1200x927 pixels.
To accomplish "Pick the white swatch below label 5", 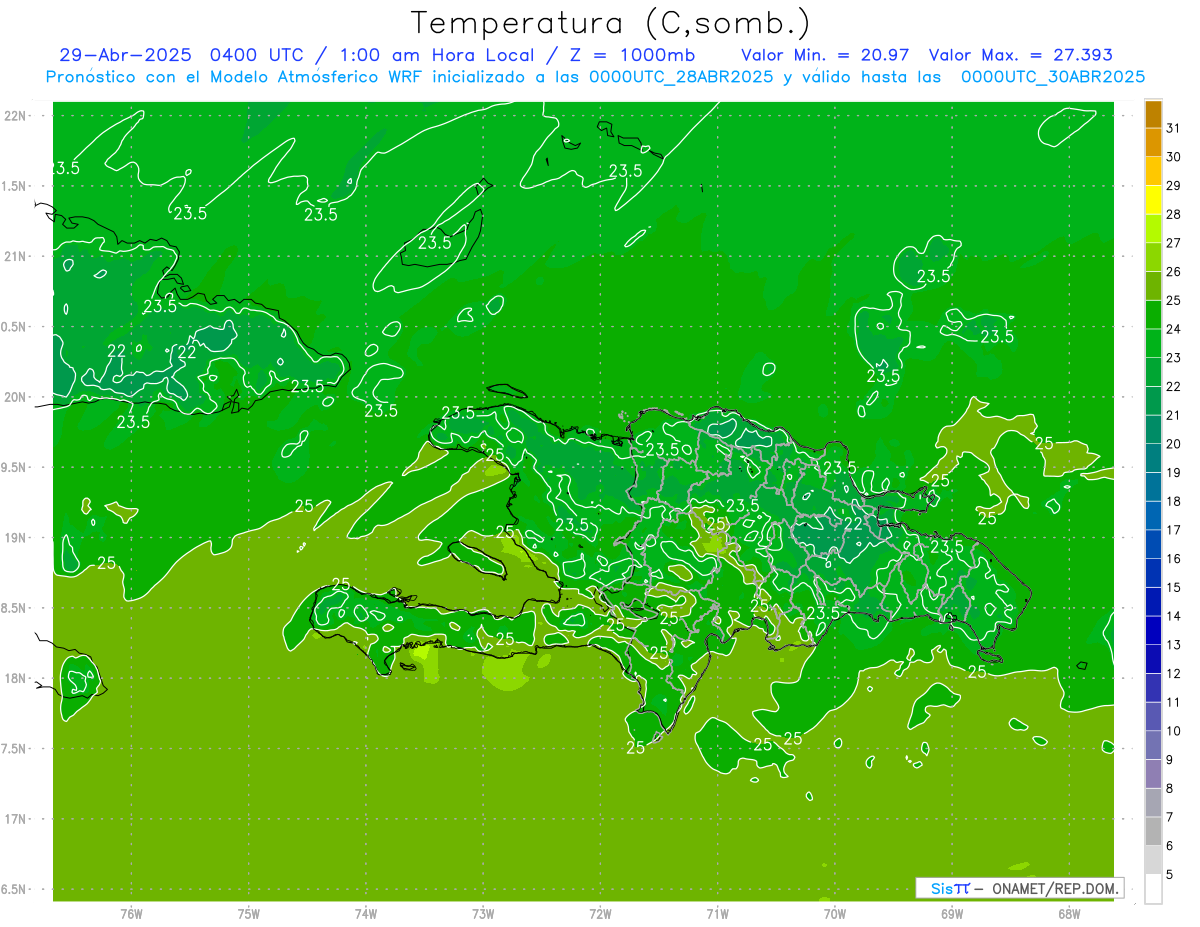I will click(x=1153, y=889).
